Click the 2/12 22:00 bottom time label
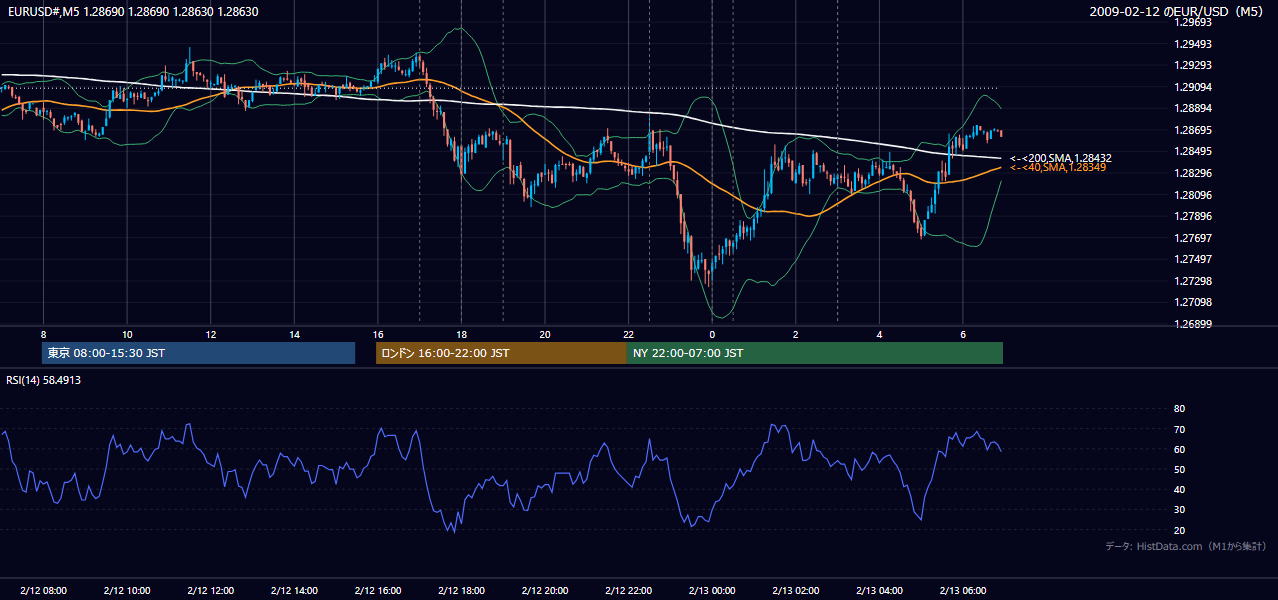 tap(628, 591)
